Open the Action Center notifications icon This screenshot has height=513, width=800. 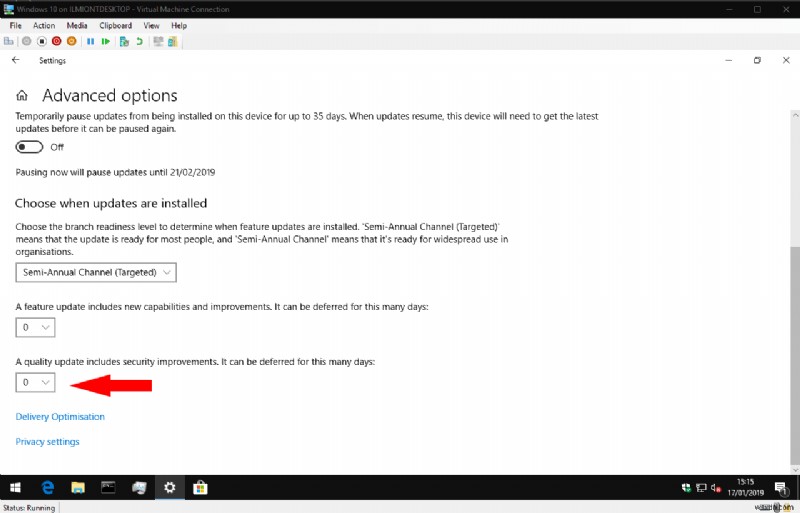pos(781,488)
